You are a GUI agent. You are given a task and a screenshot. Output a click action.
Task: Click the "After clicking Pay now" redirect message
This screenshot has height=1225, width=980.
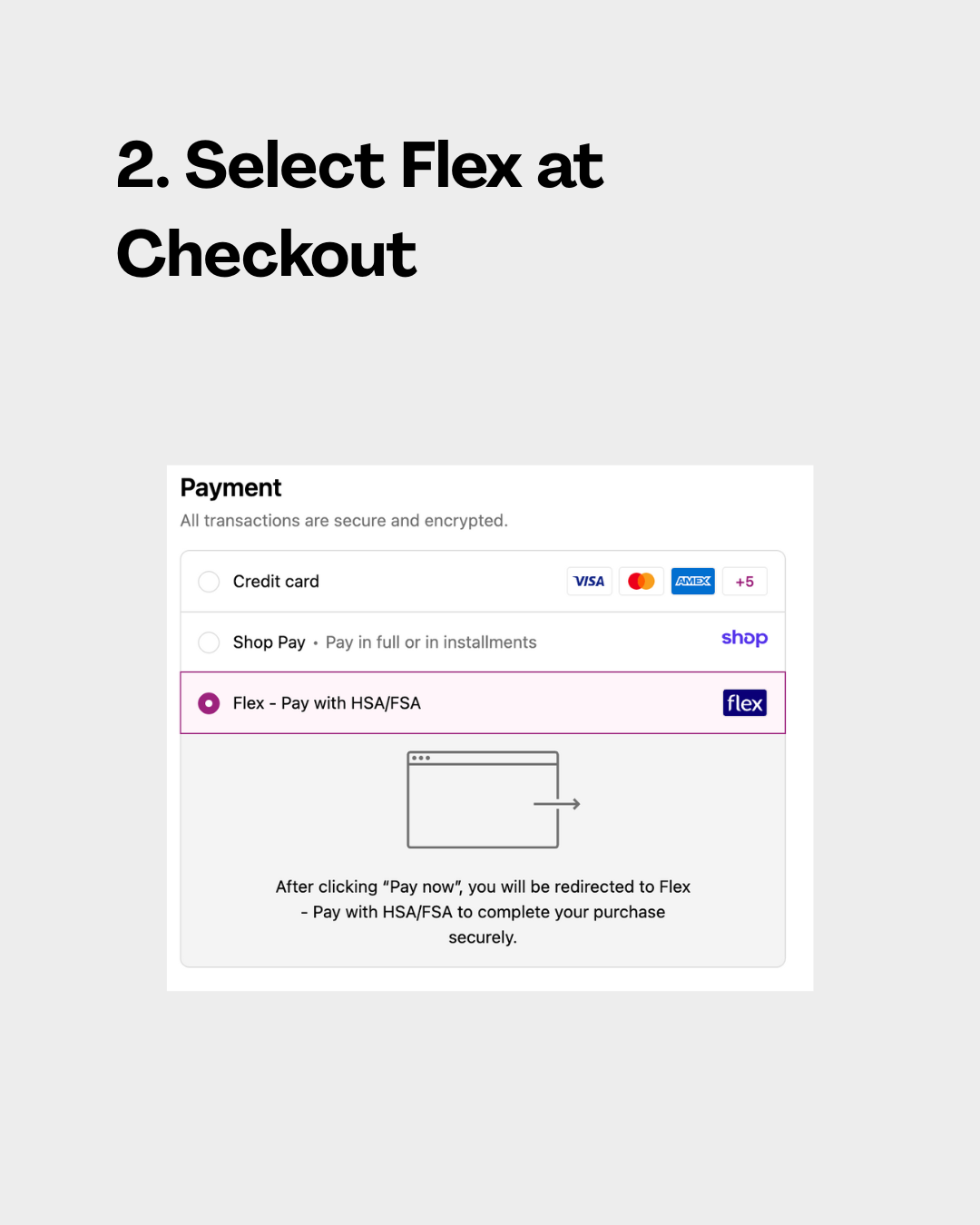pyautogui.click(x=483, y=912)
